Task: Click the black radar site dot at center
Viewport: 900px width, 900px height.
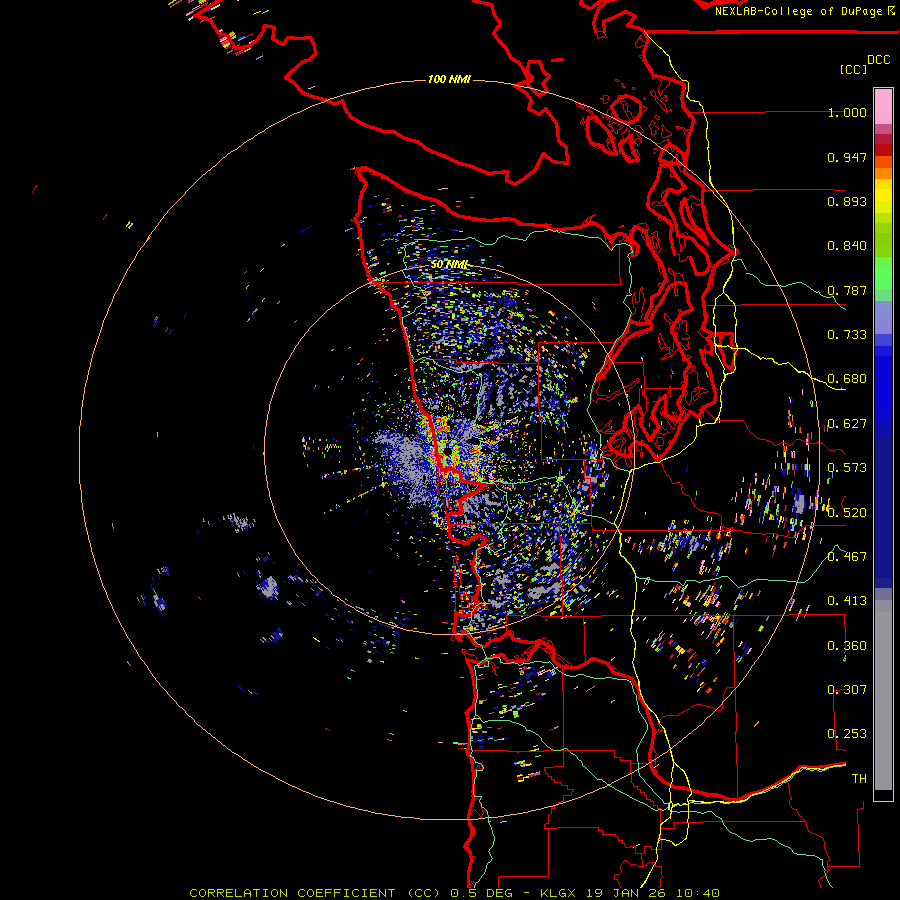Action: [x=448, y=452]
